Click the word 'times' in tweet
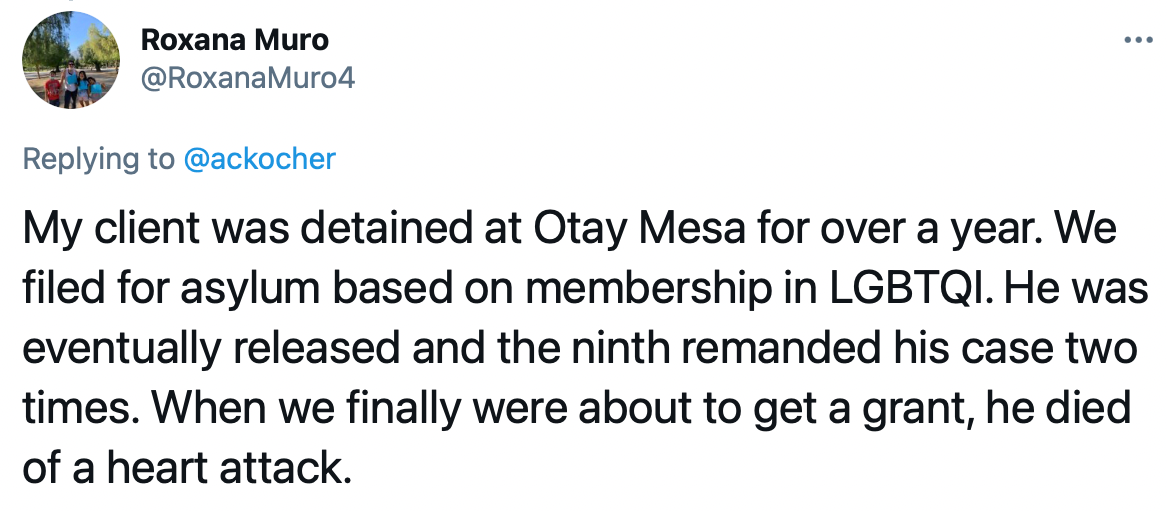 point(80,408)
